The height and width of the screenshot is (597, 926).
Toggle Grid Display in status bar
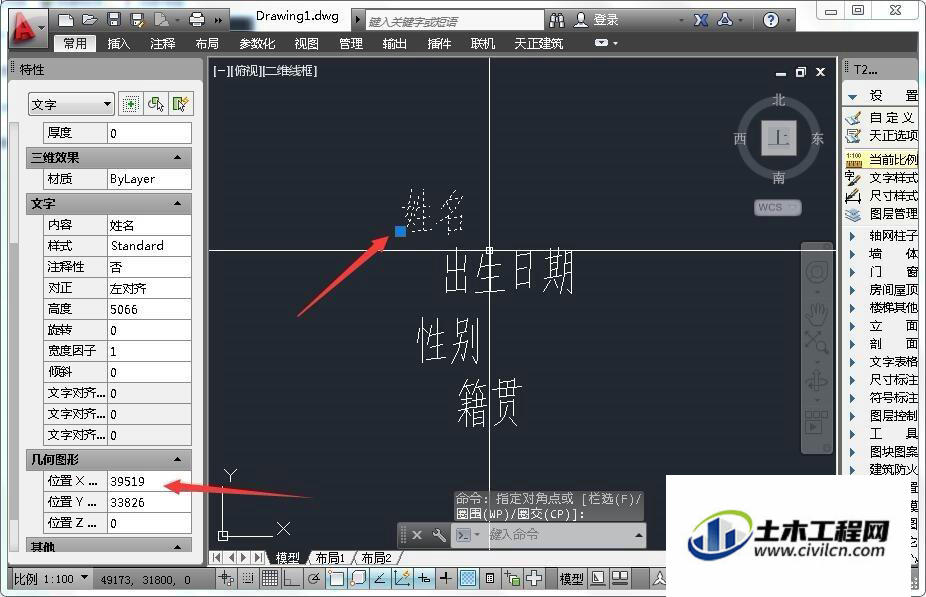click(269, 579)
